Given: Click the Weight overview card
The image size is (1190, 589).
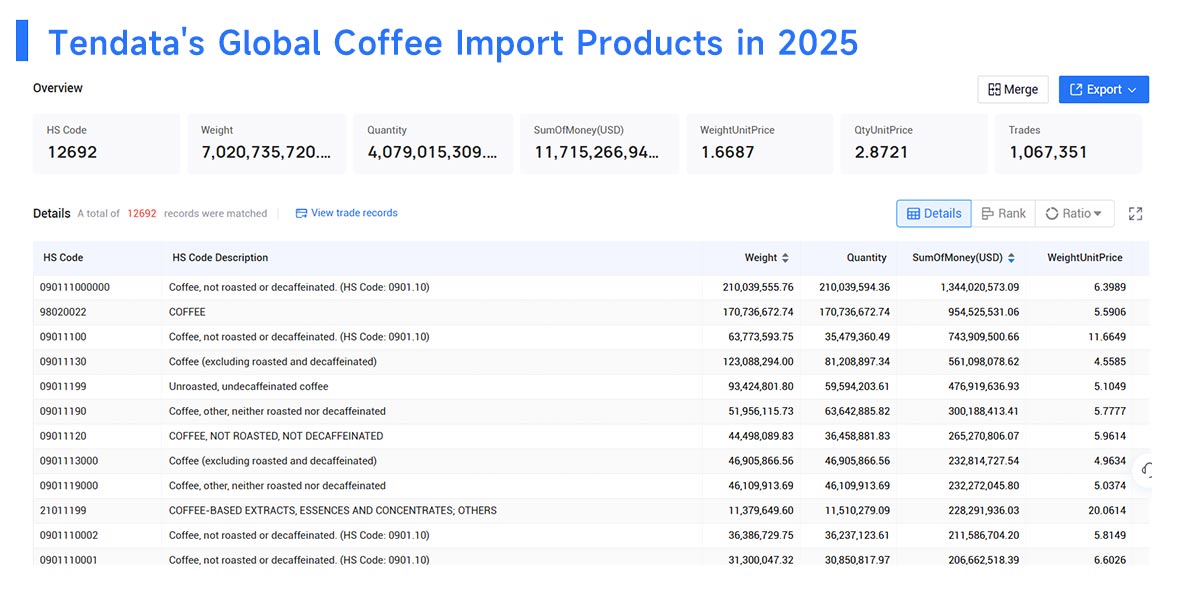Looking at the screenshot, I should pyautogui.click(x=267, y=143).
